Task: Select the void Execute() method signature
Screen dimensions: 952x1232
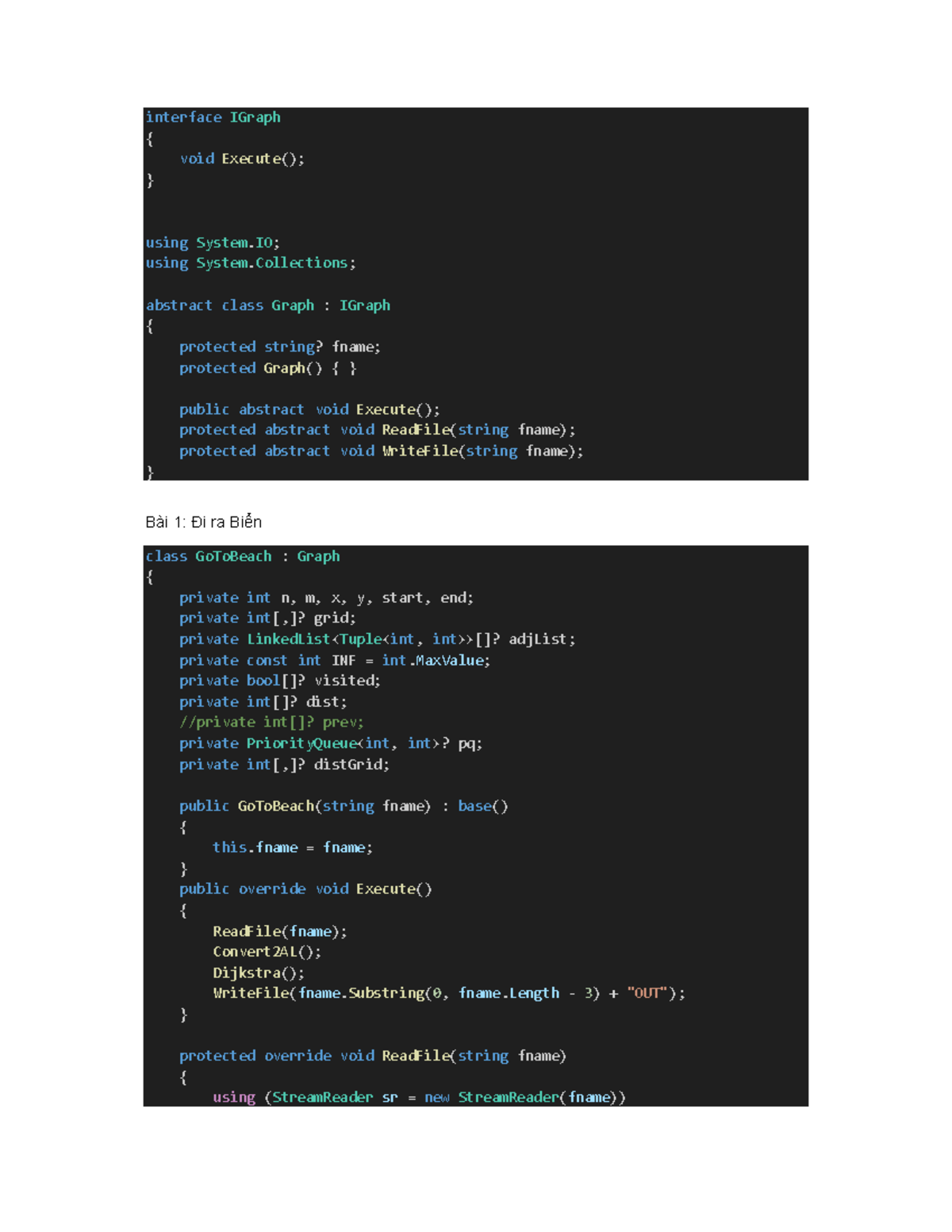Action: click(x=243, y=158)
